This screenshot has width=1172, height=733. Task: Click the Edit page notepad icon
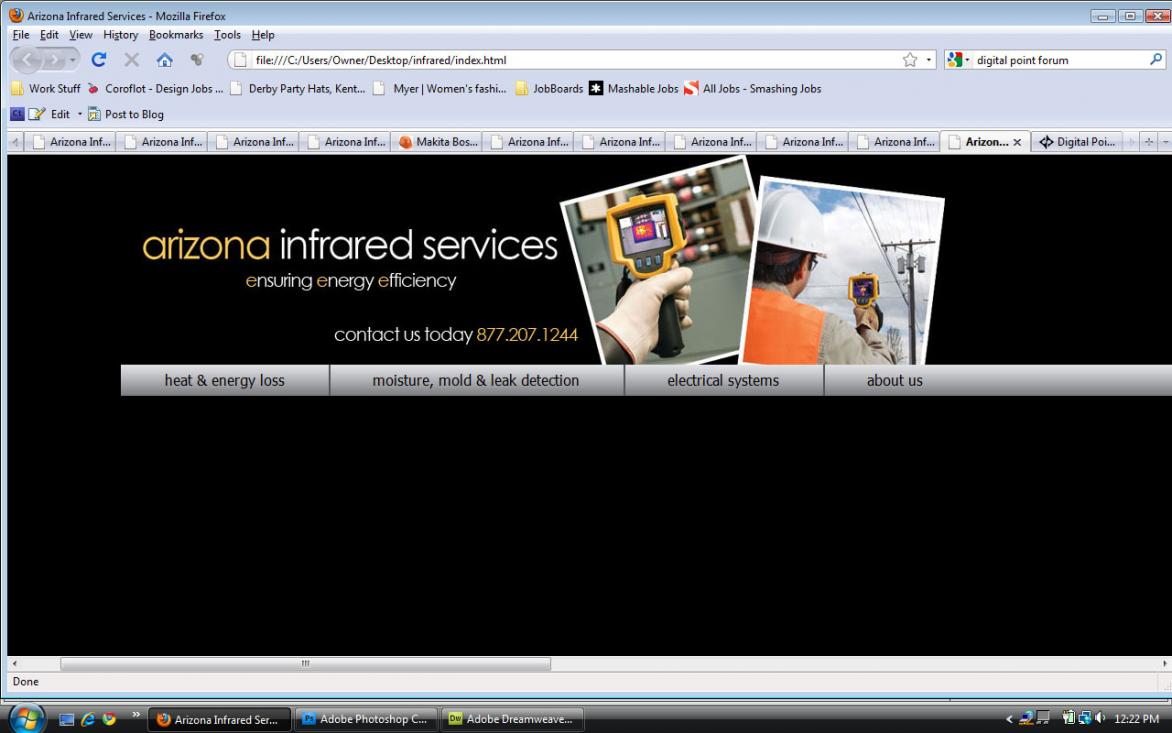[37, 114]
